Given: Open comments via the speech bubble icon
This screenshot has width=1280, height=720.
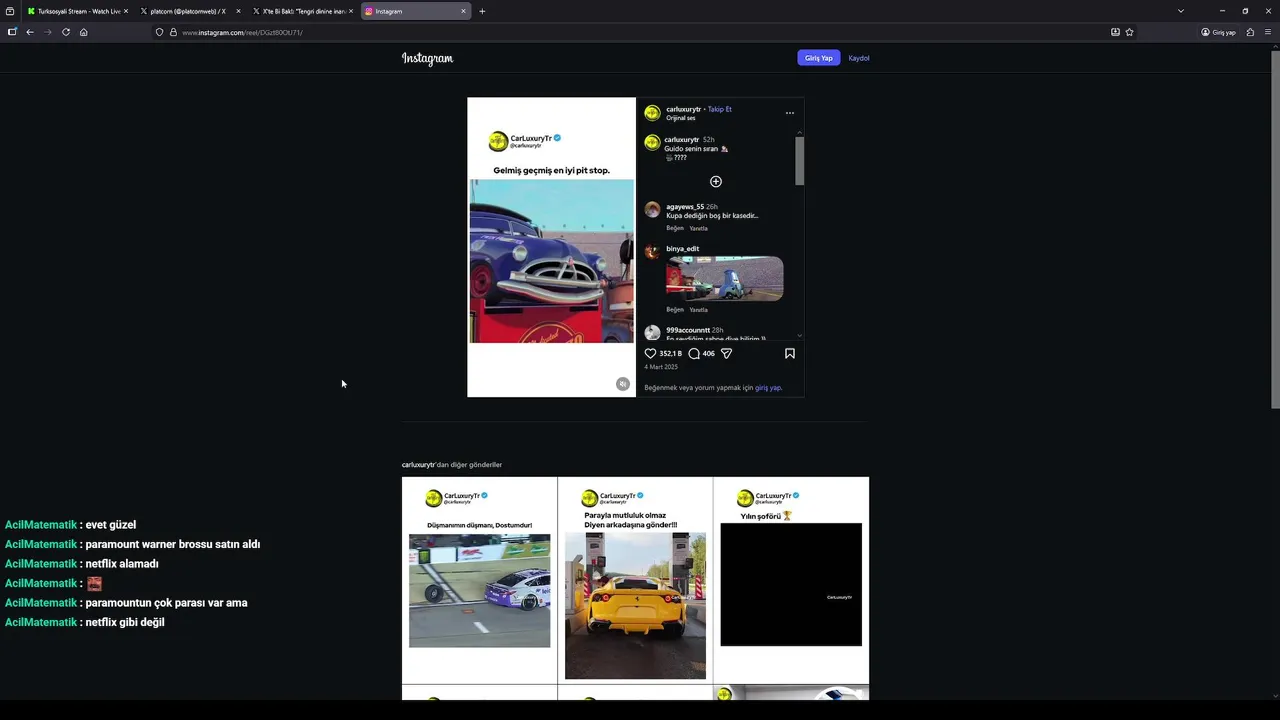Looking at the screenshot, I should (694, 353).
